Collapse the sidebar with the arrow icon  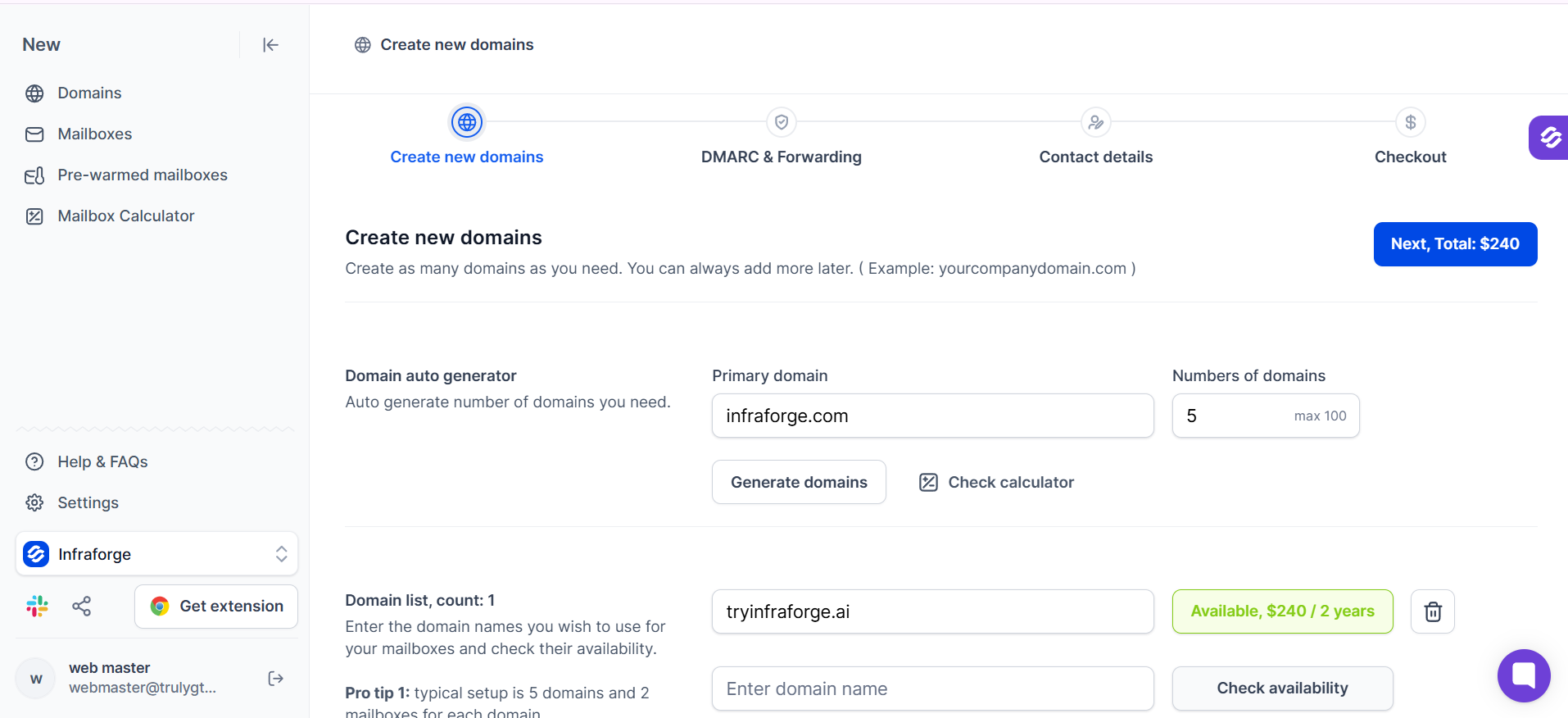[270, 45]
